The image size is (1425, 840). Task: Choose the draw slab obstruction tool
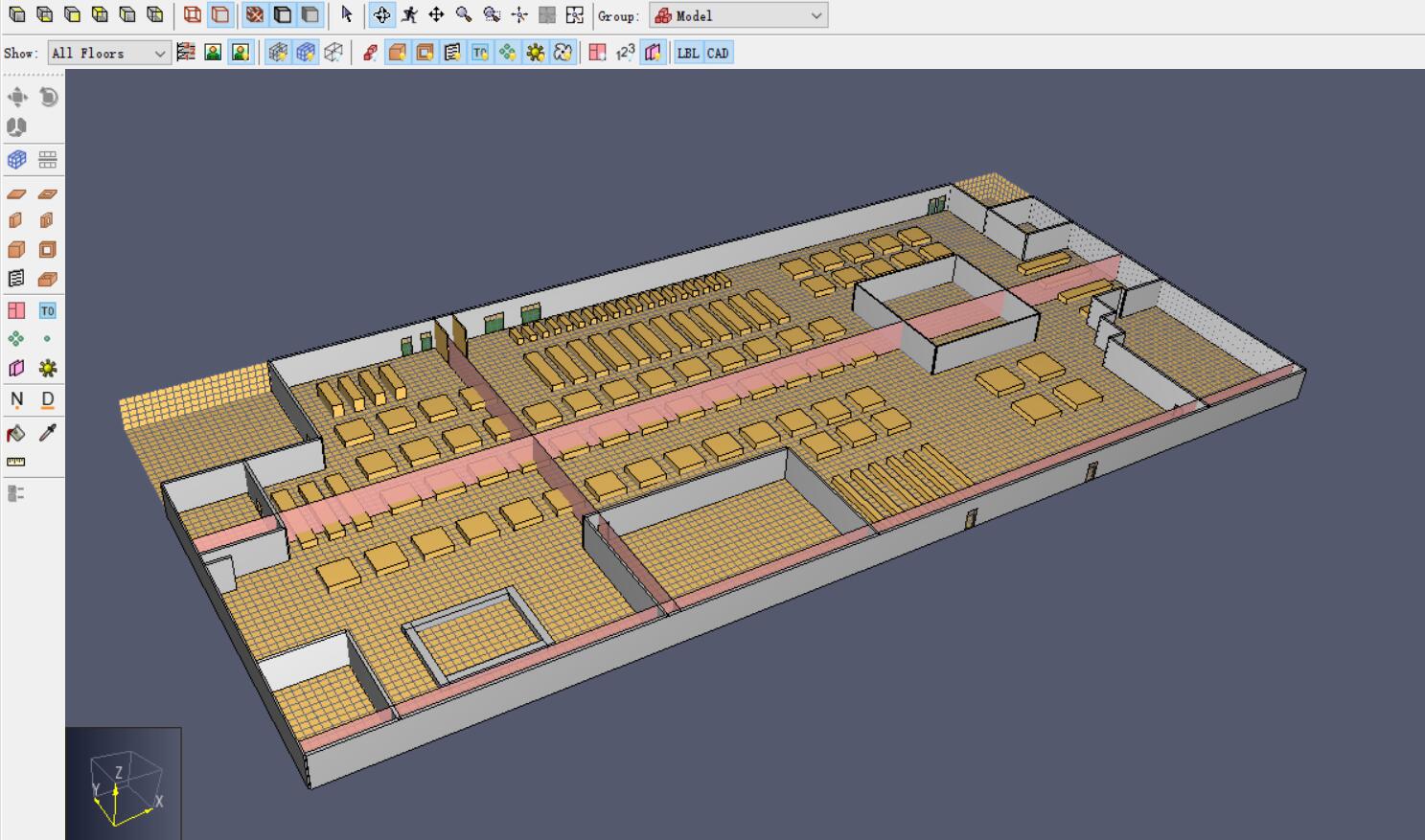click(x=16, y=194)
